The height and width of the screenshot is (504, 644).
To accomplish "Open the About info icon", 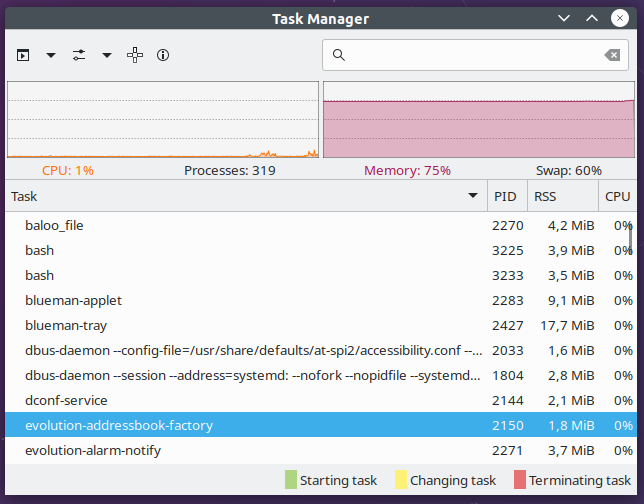I will (x=163, y=55).
